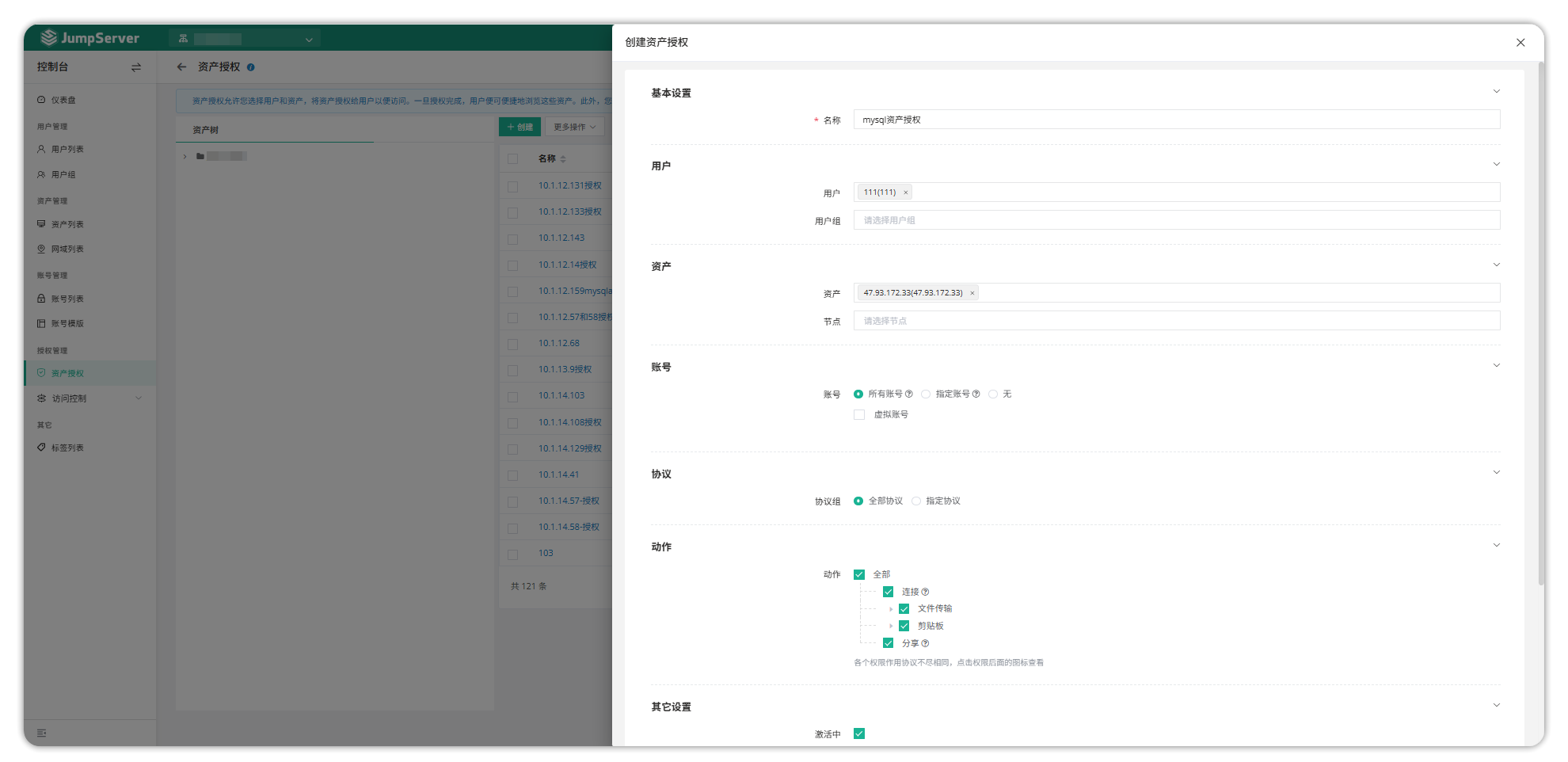
Task: Open 资产列表 in the sidebar
Action: pyautogui.click(x=67, y=224)
